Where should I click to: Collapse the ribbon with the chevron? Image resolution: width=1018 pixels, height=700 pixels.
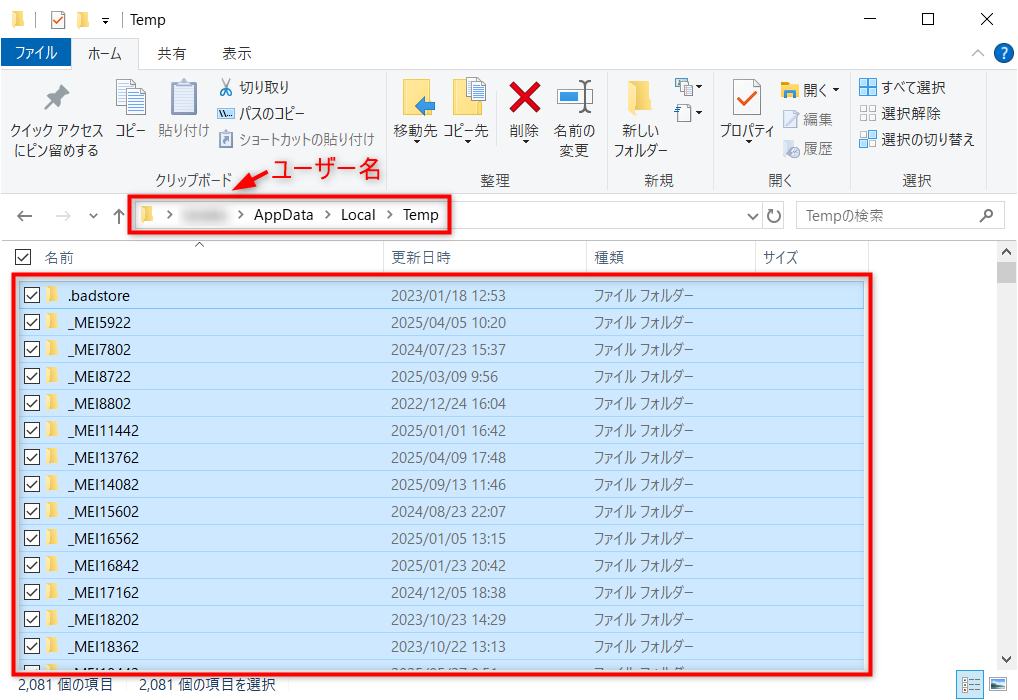coord(977,53)
